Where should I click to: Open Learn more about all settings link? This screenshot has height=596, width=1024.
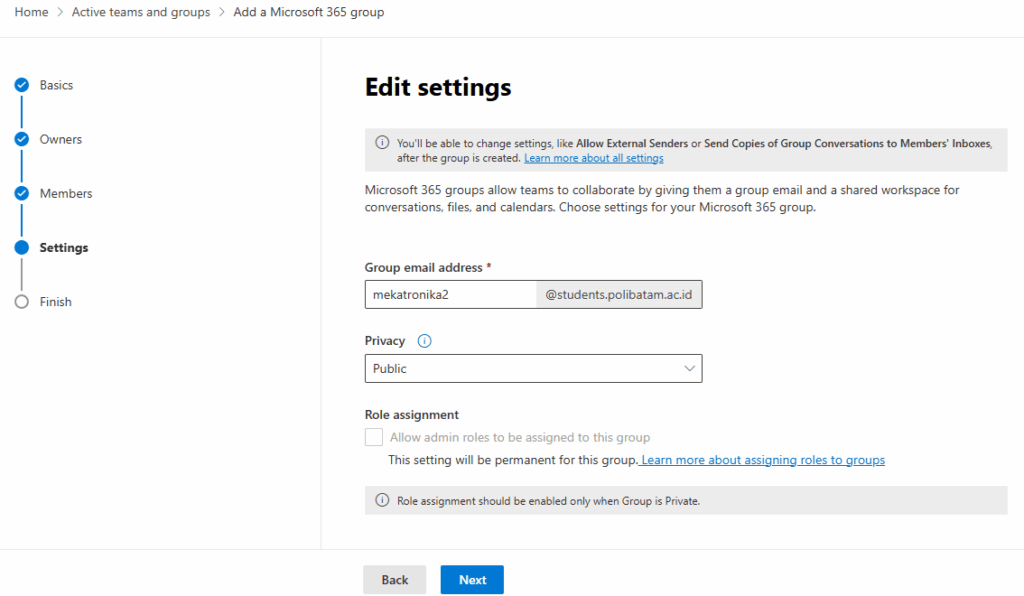click(x=593, y=158)
